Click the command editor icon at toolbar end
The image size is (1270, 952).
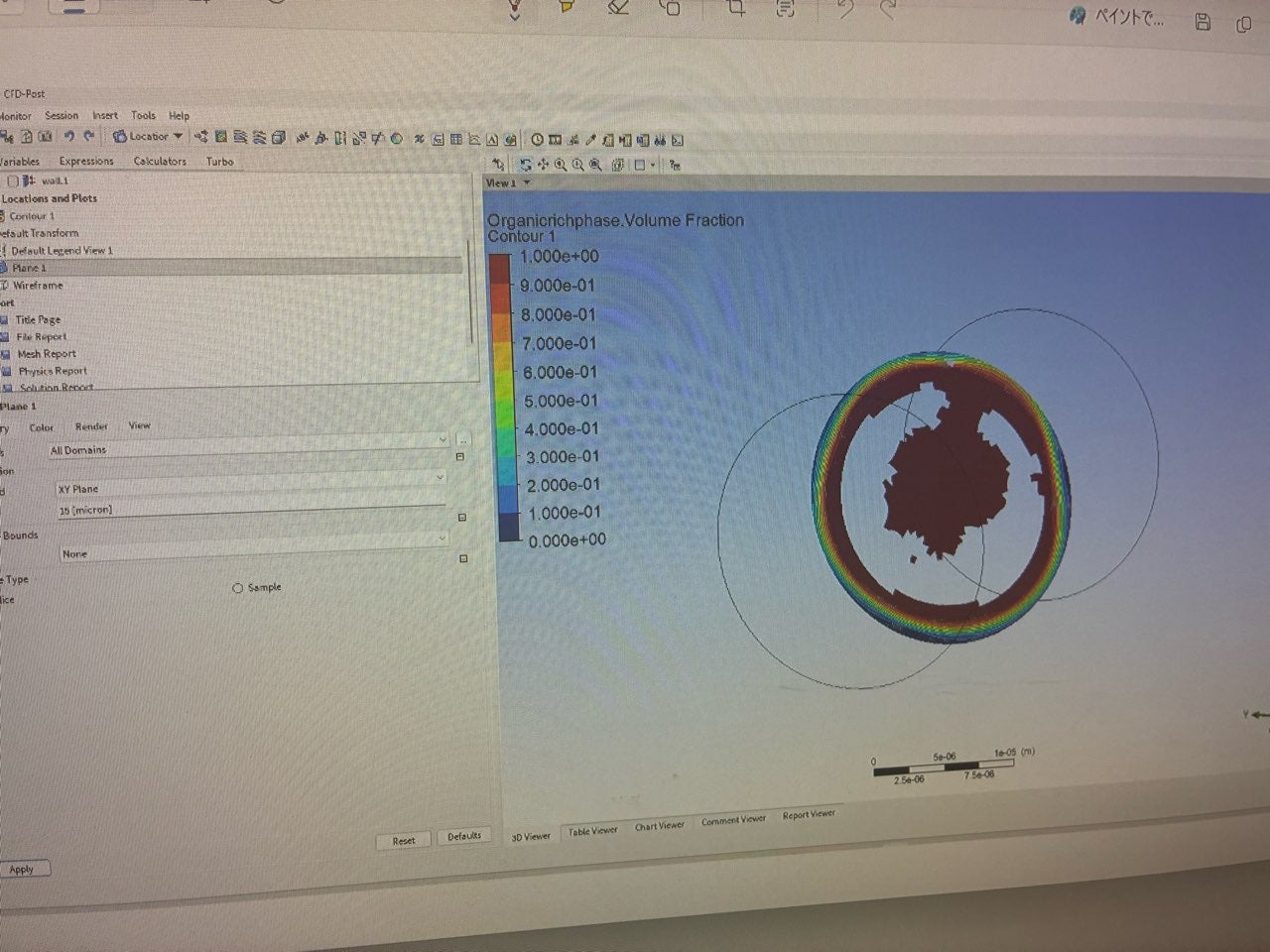pyautogui.click(x=679, y=141)
